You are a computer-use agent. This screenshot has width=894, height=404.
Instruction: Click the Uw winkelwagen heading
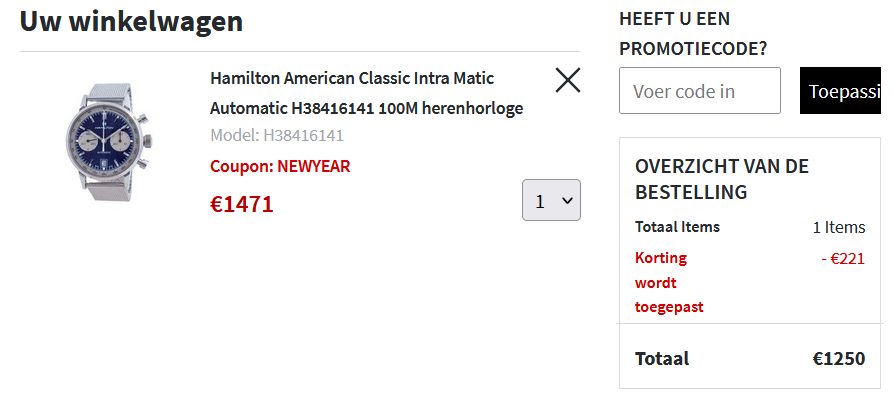[131, 21]
